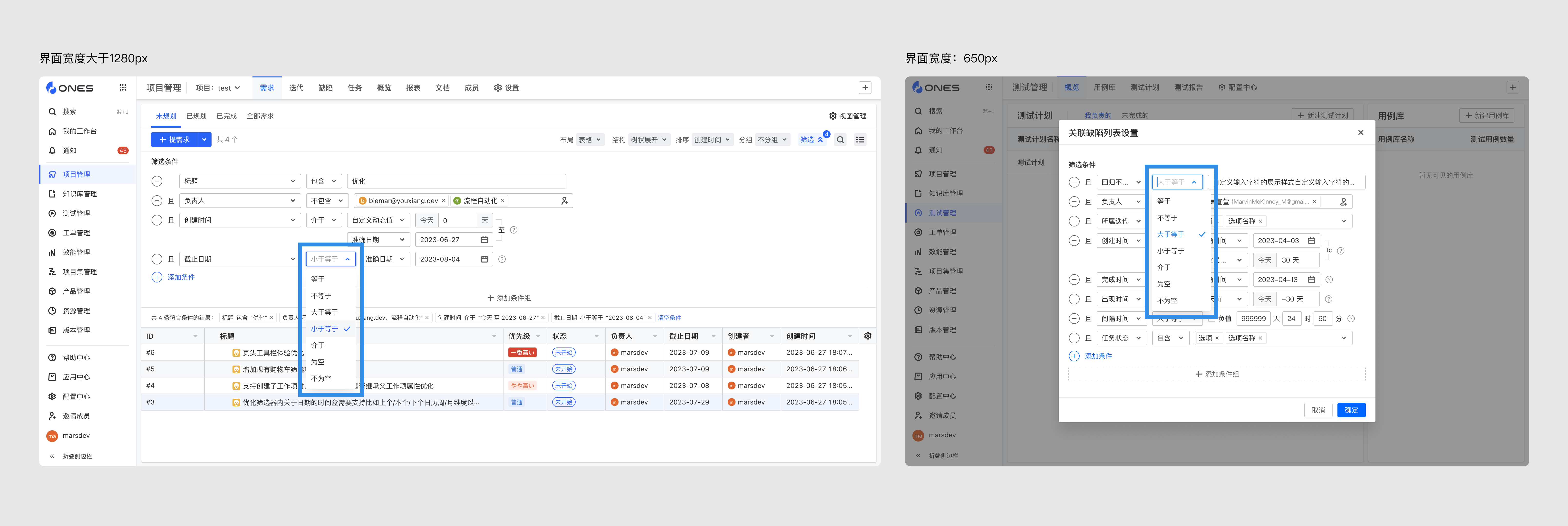1568x526 pixels.
Task: Open requirement row #3 in table
Action: (500, 403)
